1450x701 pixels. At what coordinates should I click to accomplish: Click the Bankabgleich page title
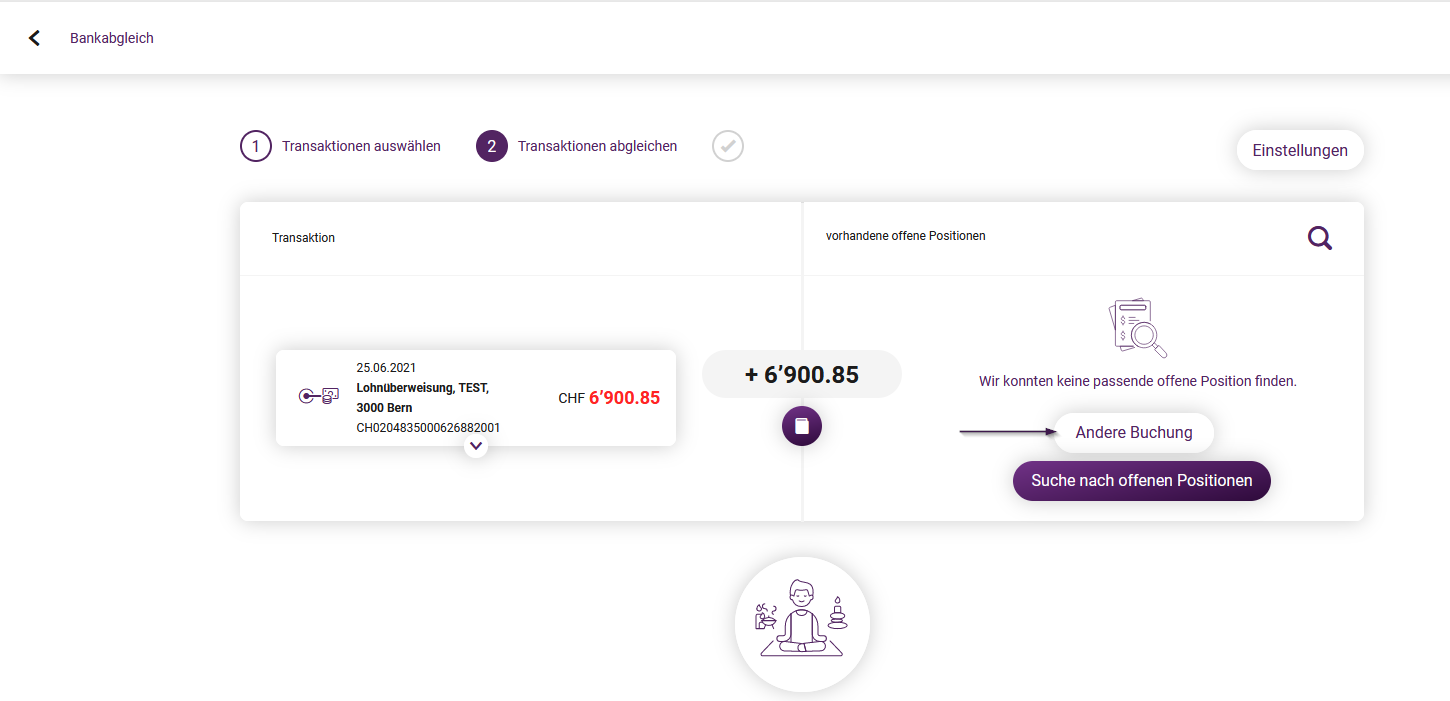pos(112,38)
